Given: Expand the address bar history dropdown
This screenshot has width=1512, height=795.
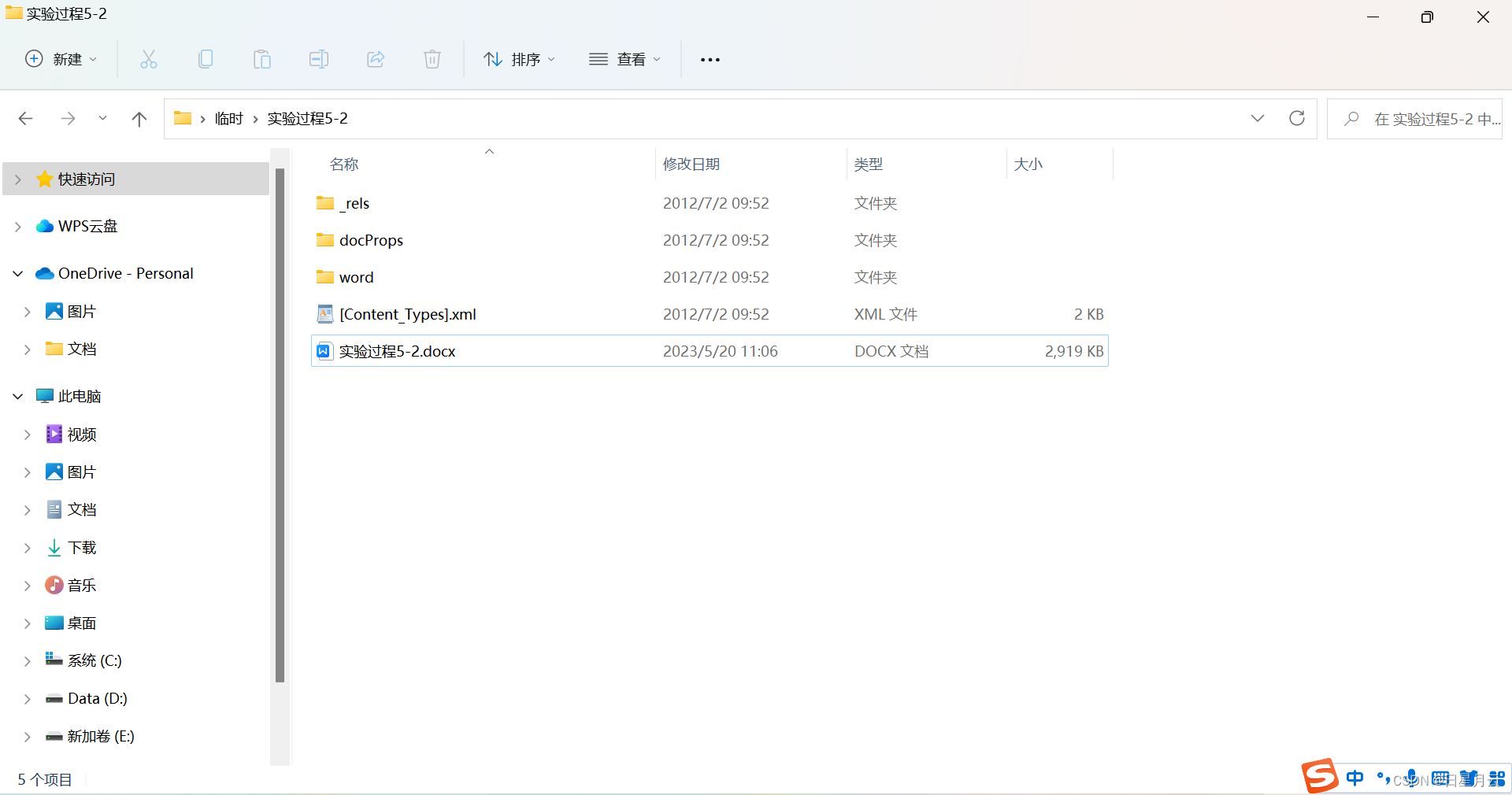Looking at the screenshot, I should (1258, 118).
